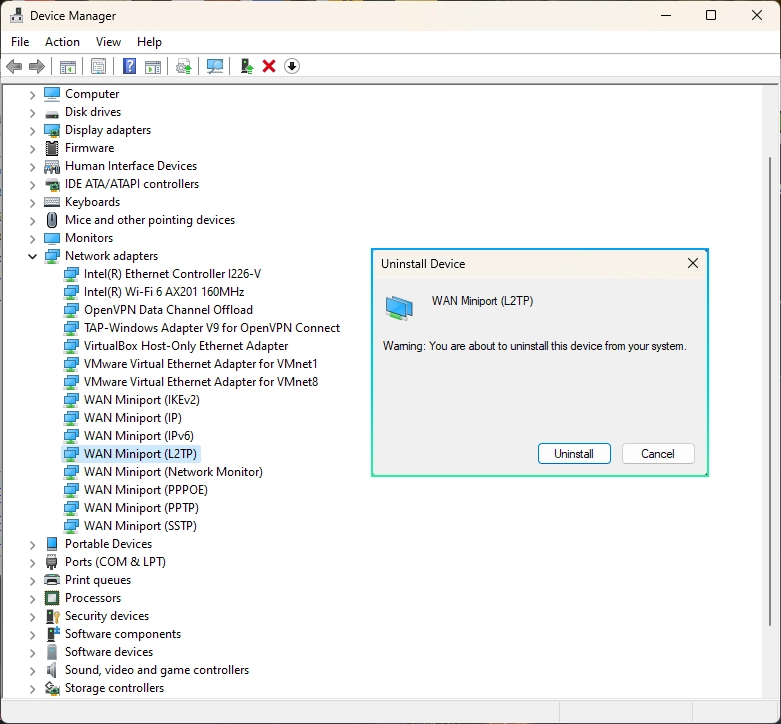
Task: Click the Mice and other pointing devices icon
Action: (x=52, y=220)
